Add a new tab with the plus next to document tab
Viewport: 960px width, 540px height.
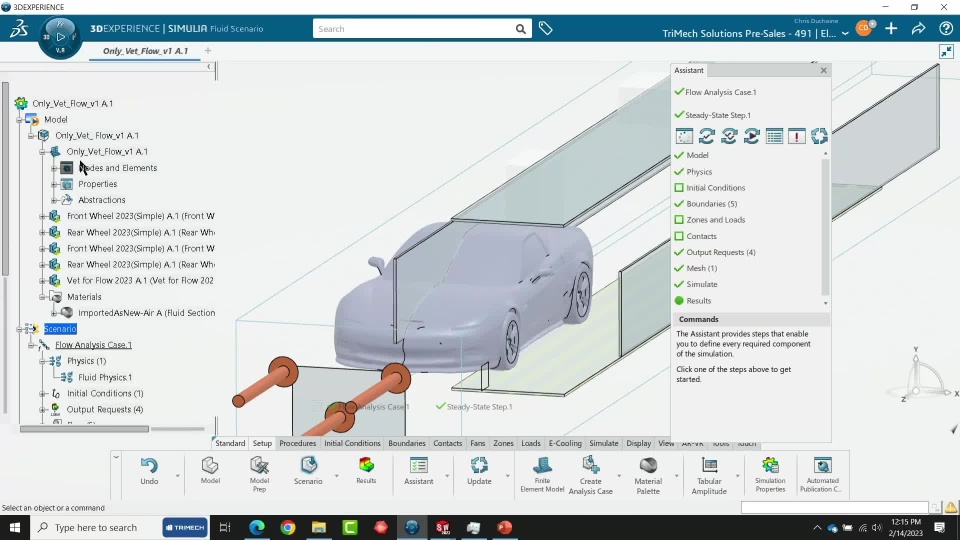click(x=208, y=51)
